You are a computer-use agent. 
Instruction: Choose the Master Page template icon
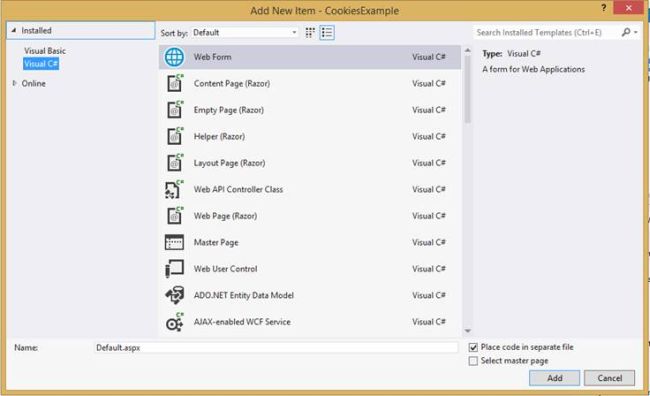coord(174,242)
